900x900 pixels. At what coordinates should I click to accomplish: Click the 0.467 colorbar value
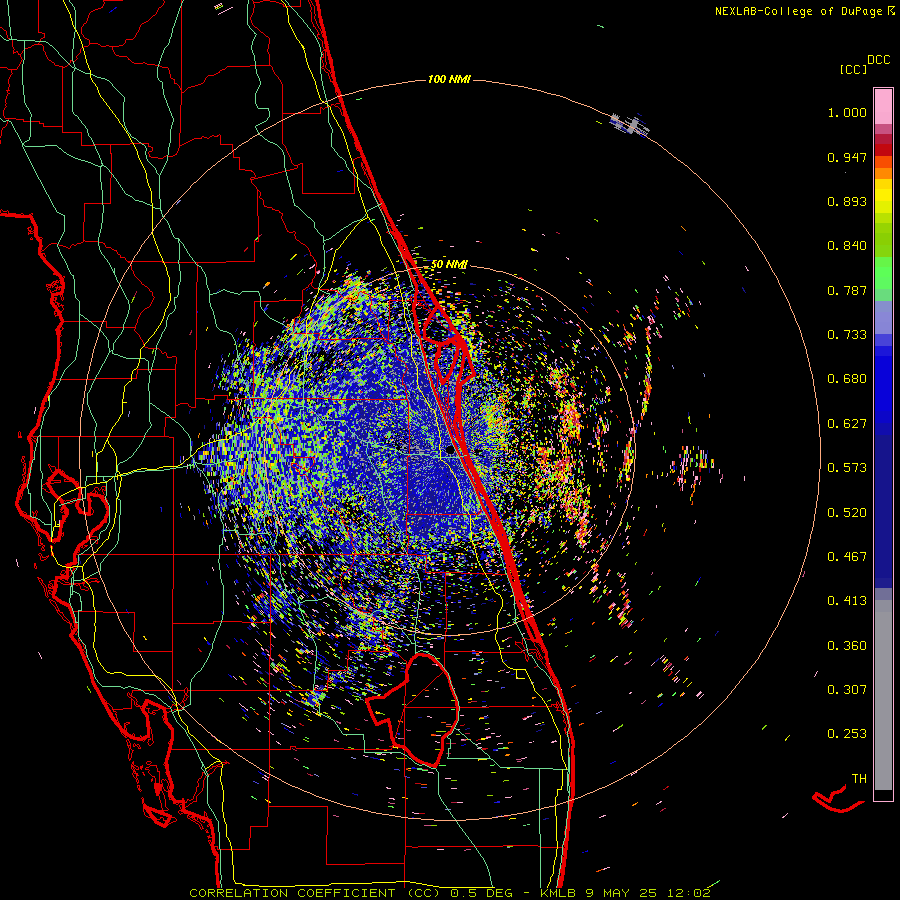[847, 557]
